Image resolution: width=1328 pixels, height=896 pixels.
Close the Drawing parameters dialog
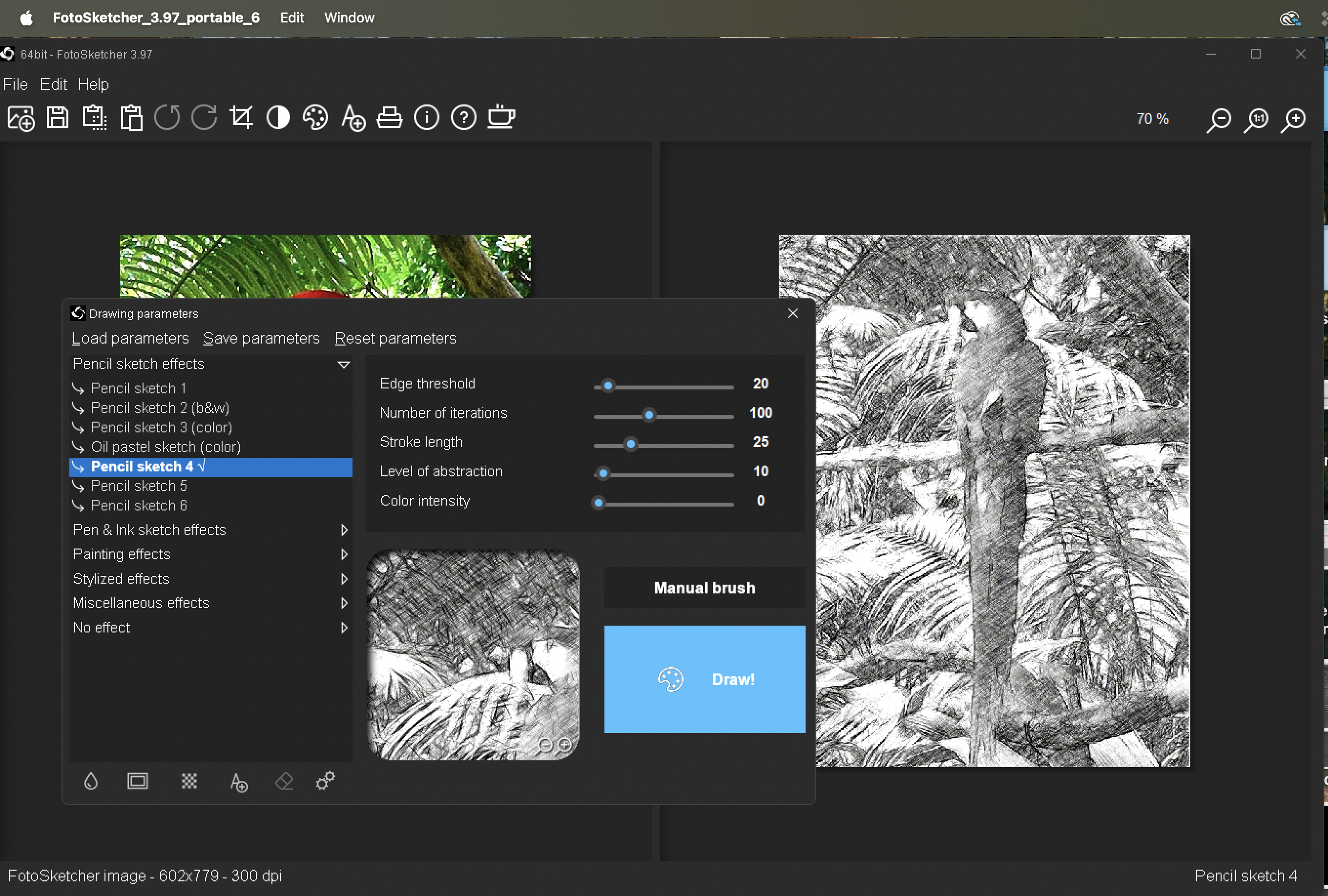(792, 313)
